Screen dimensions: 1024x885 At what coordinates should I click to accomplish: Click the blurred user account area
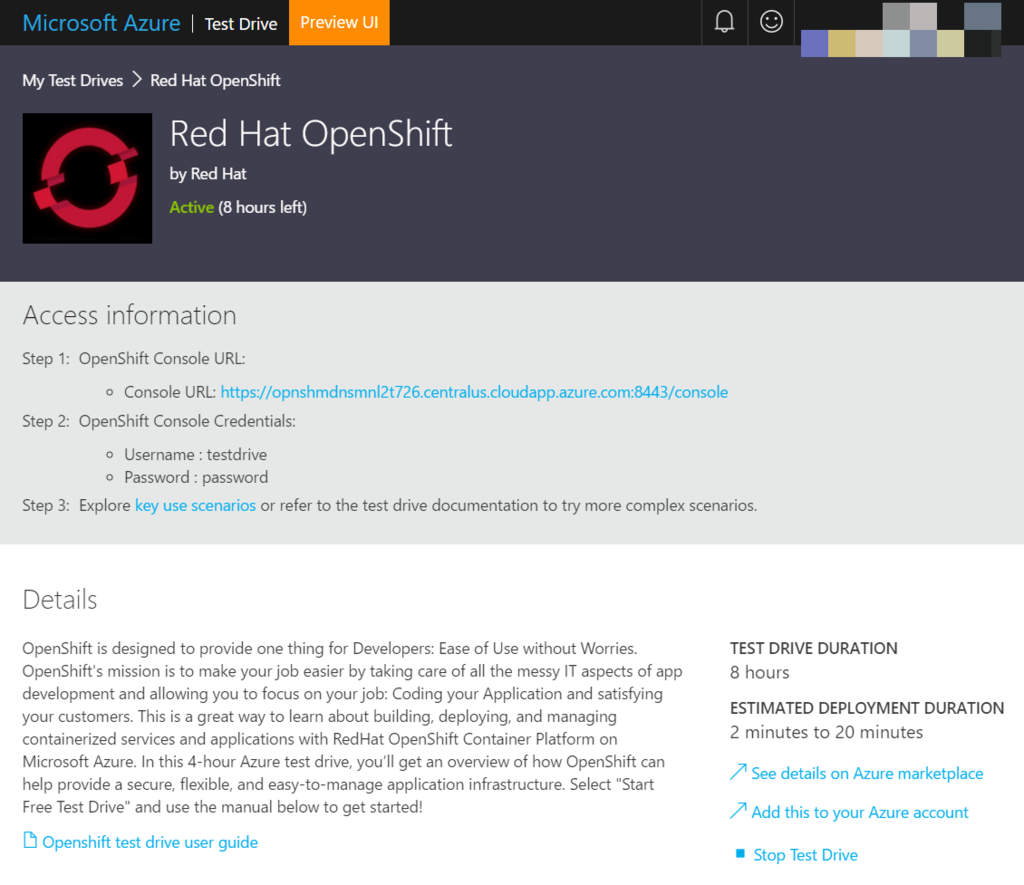coord(901,29)
